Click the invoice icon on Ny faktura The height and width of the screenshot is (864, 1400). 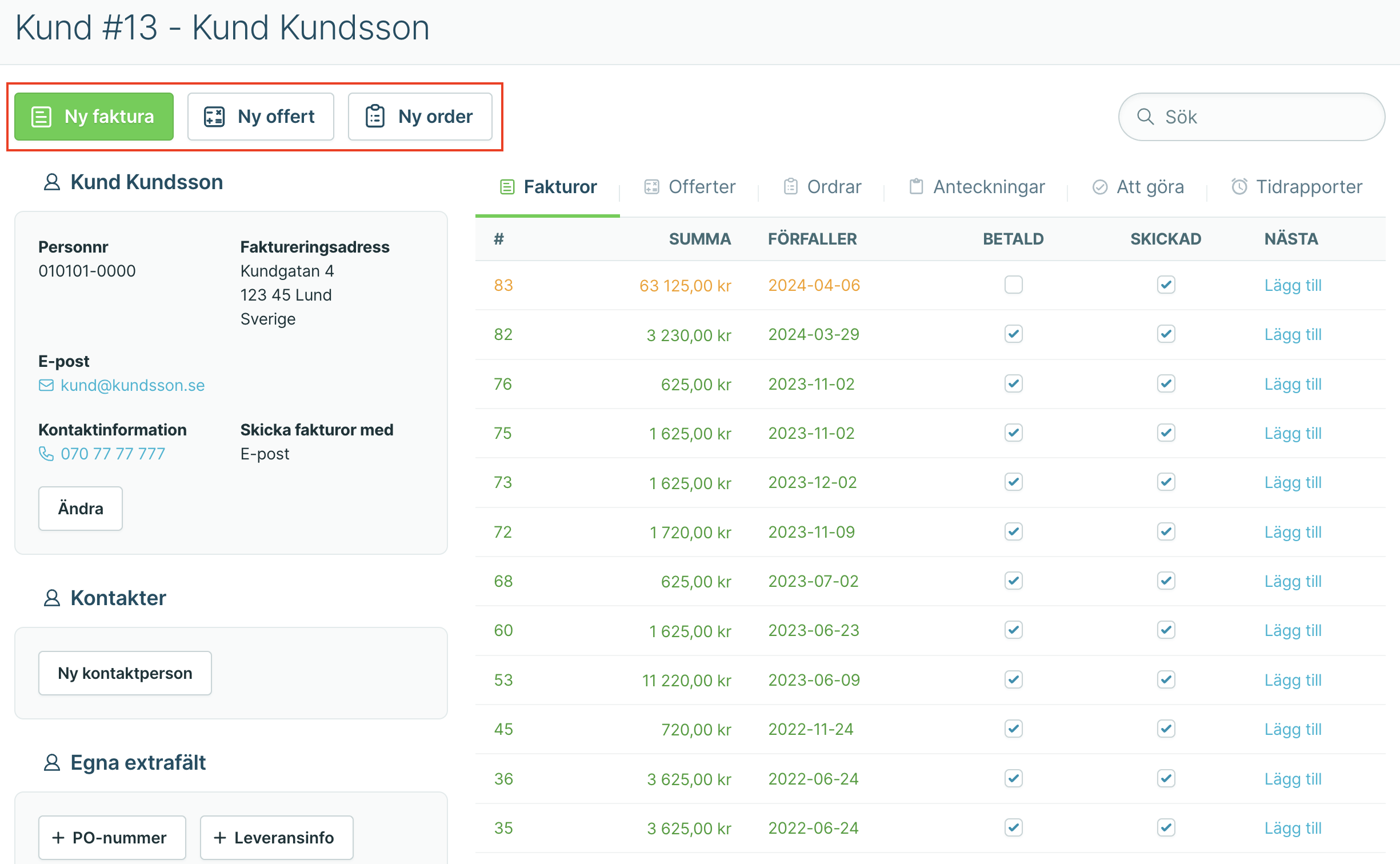(x=41, y=117)
